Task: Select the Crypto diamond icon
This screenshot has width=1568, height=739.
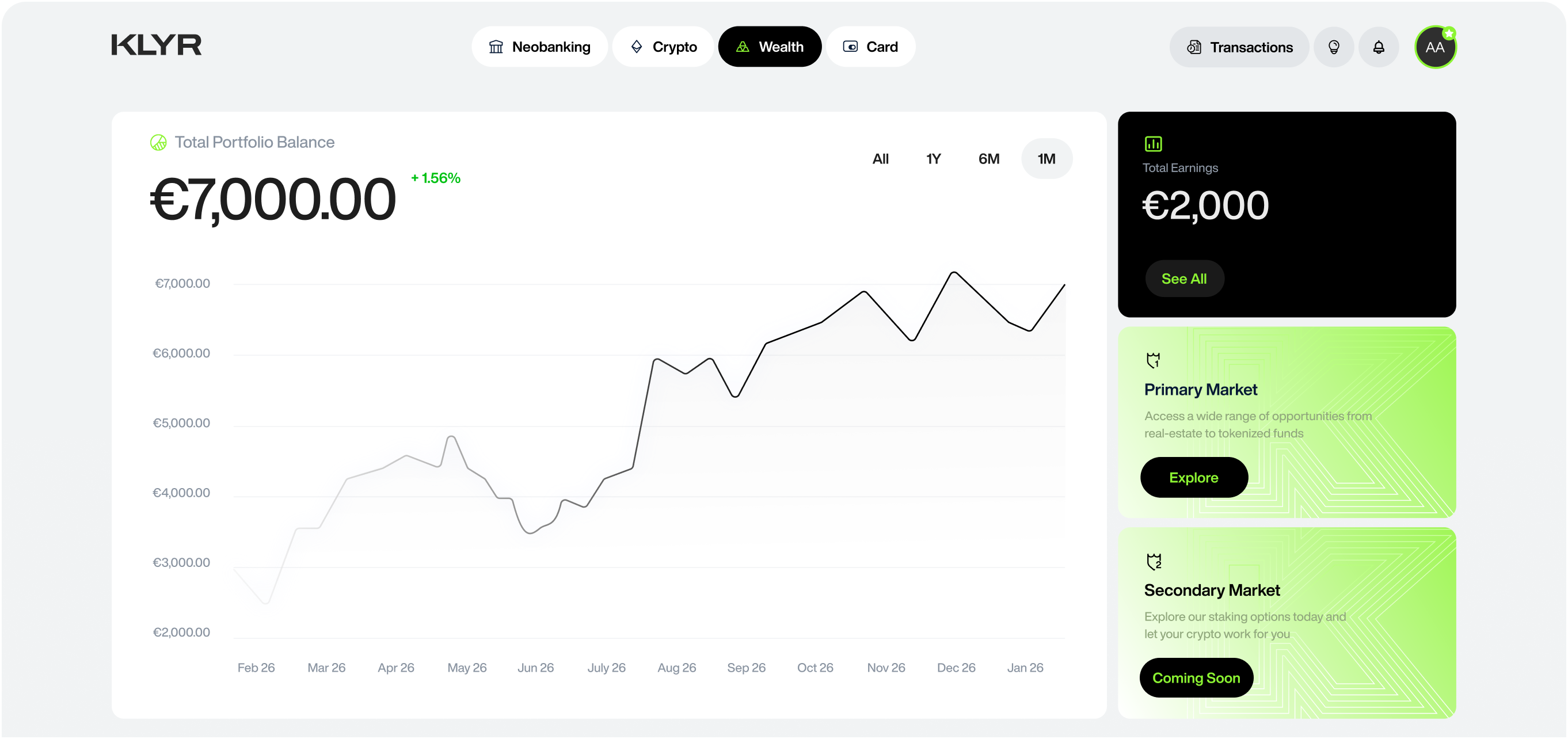Action: 637,46
